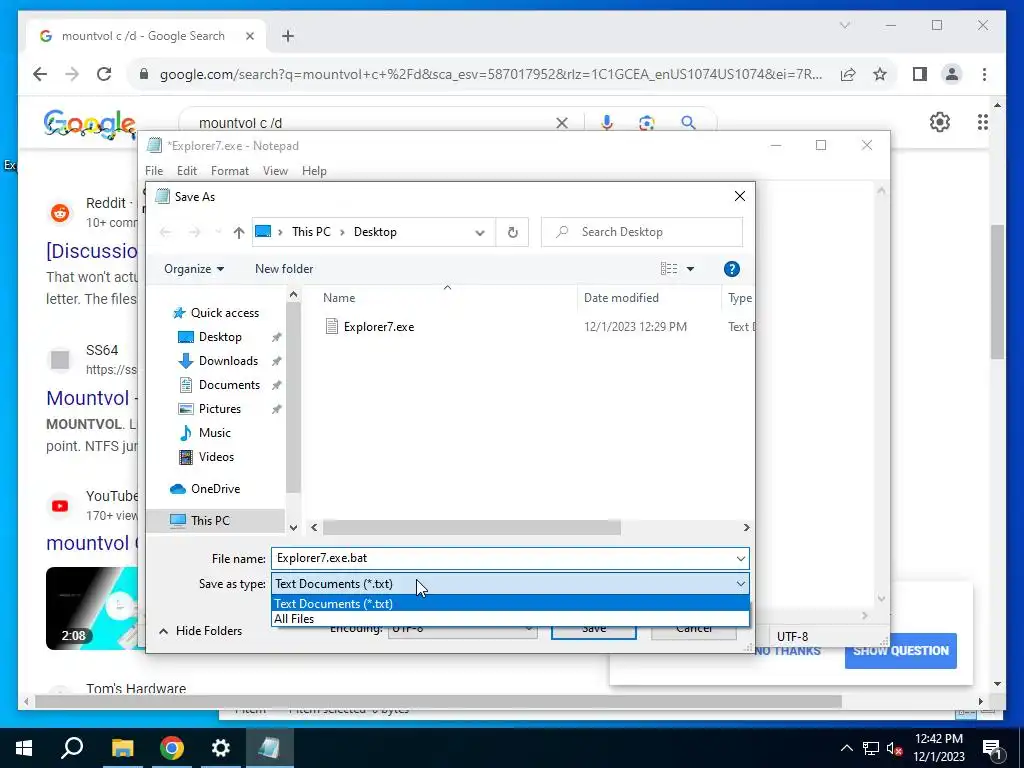Viewport: 1024px width, 768px height.
Task: Reload the Chrome page
Action: (104, 74)
